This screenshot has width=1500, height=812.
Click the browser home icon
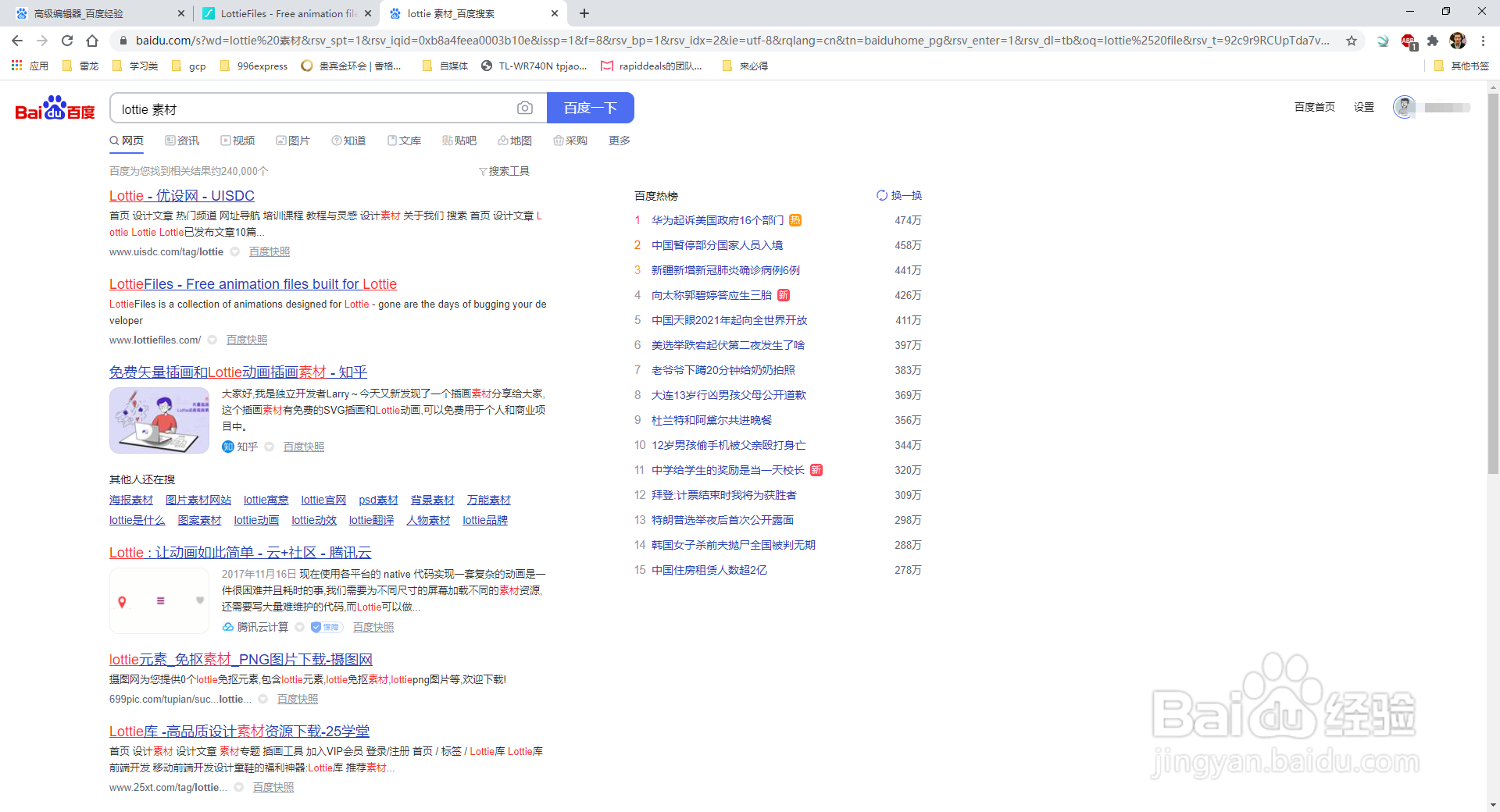point(92,41)
